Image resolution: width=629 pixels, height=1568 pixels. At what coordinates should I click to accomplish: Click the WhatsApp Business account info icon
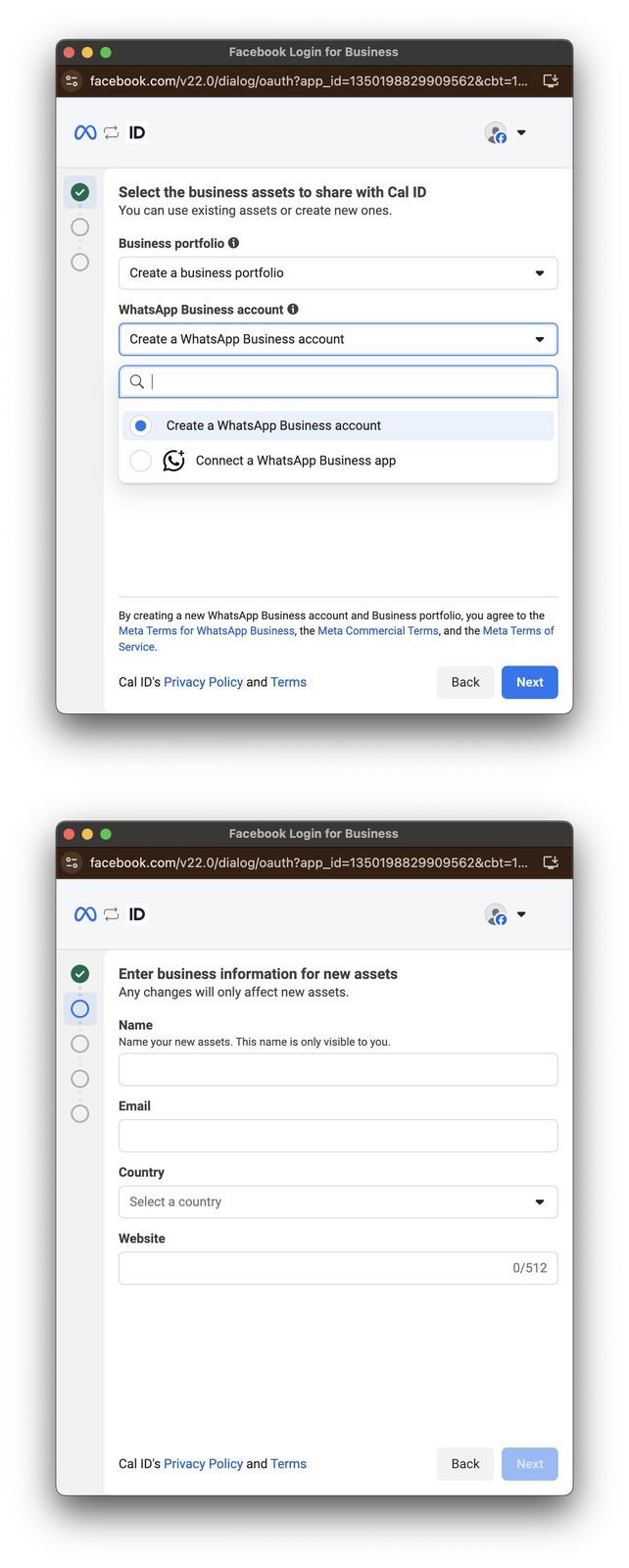tap(292, 310)
